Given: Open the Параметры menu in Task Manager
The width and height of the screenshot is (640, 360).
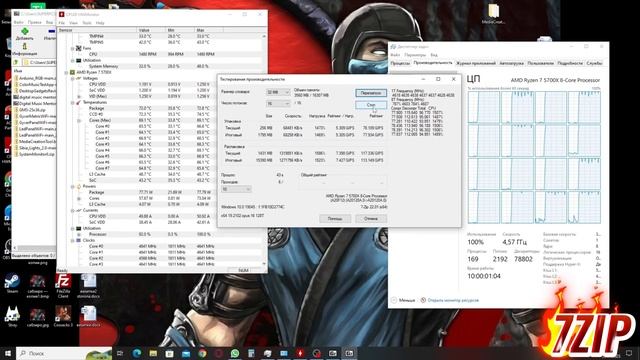Looking at the screenshot, I should pos(415,55).
